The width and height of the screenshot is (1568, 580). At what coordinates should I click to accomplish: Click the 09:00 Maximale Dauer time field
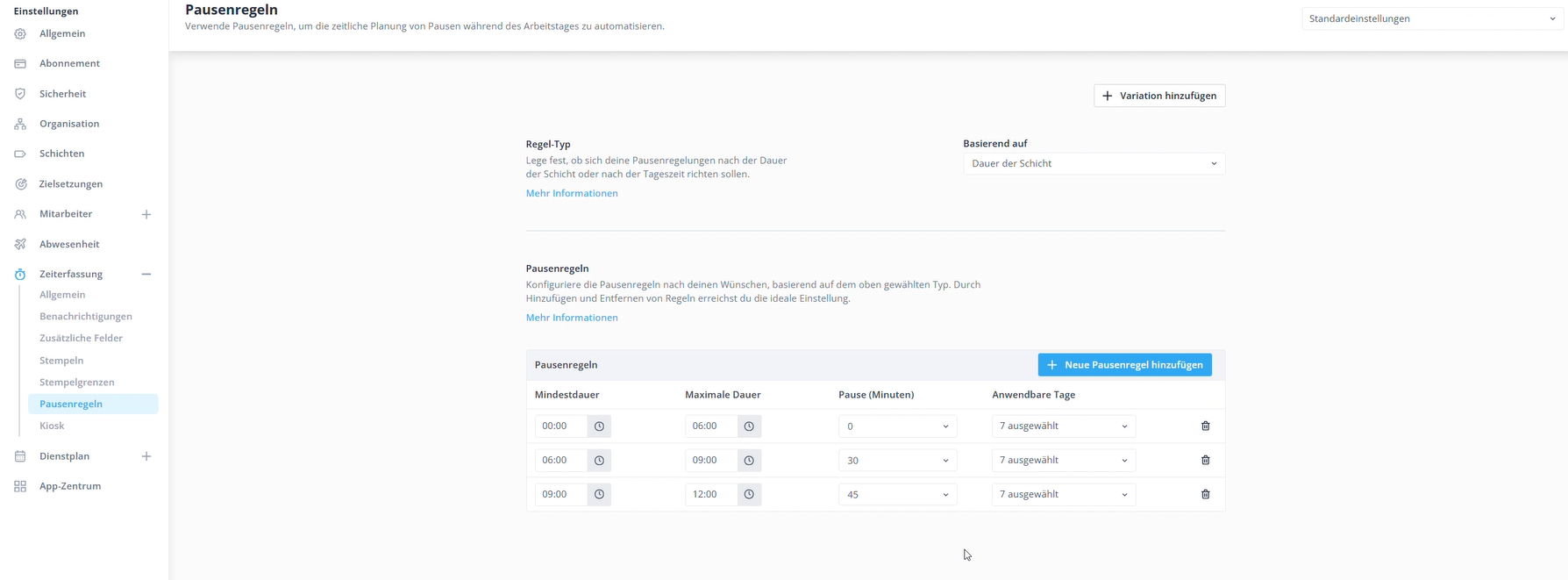(711, 460)
